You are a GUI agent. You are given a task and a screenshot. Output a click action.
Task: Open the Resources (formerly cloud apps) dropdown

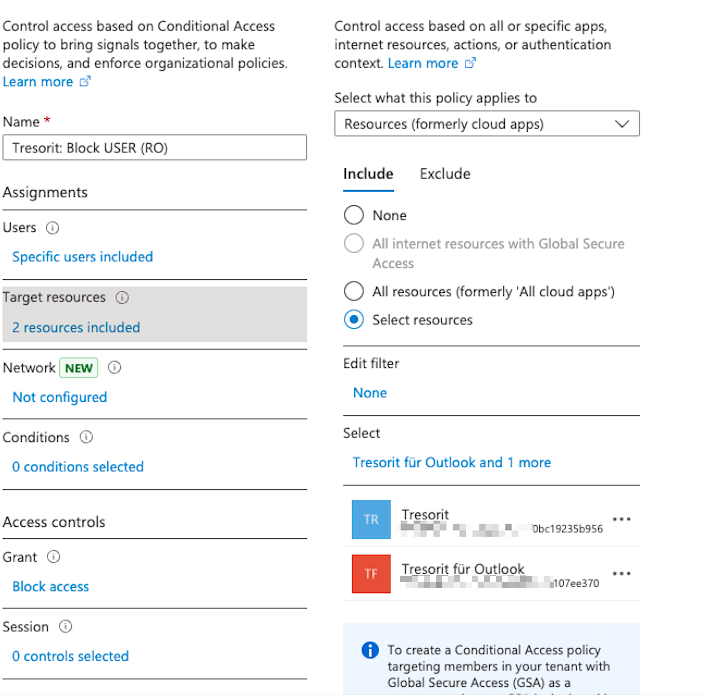coord(487,124)
